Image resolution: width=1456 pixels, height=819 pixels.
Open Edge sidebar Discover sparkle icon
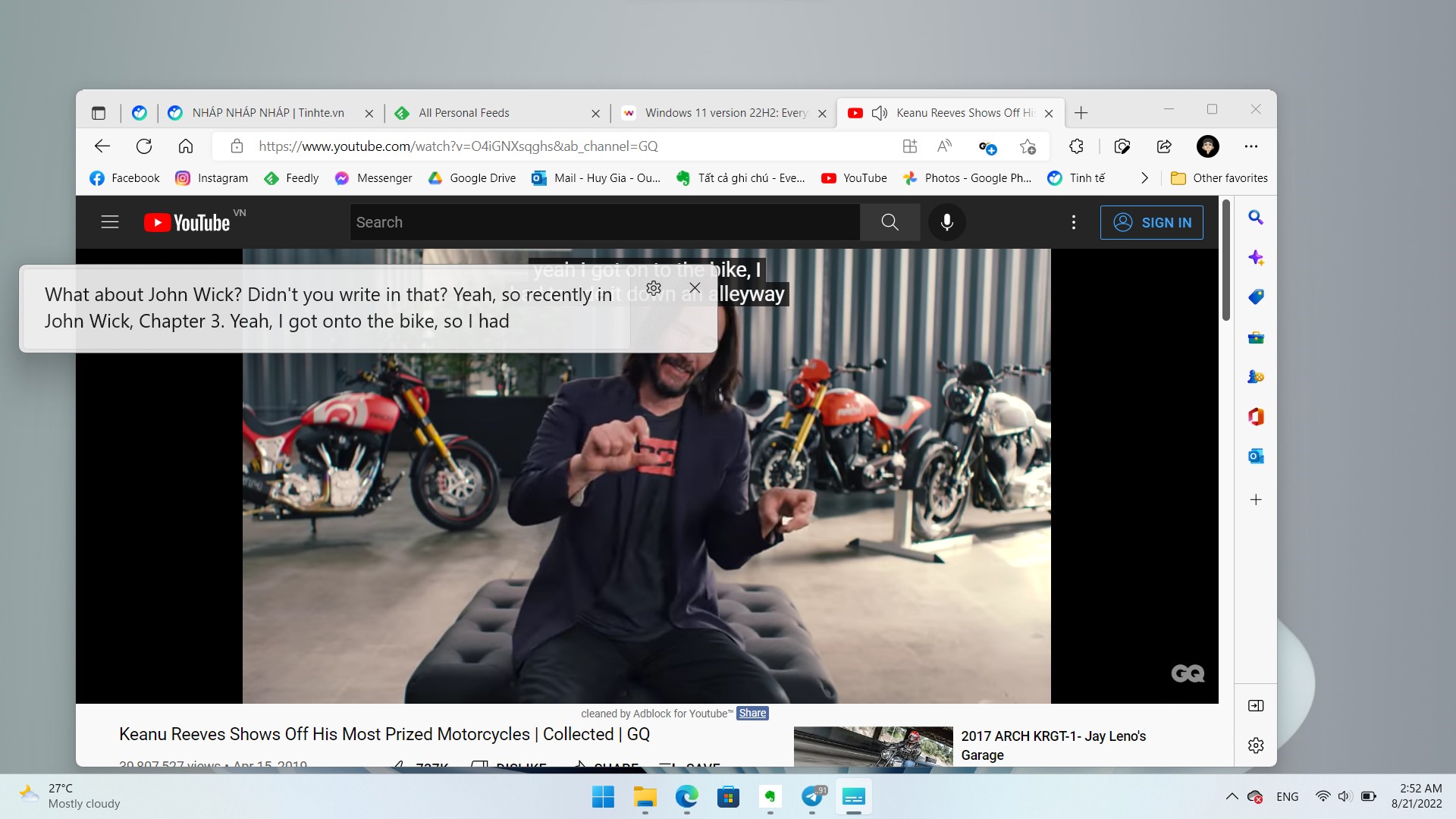pyautogui.click(x=1256, y=258)
